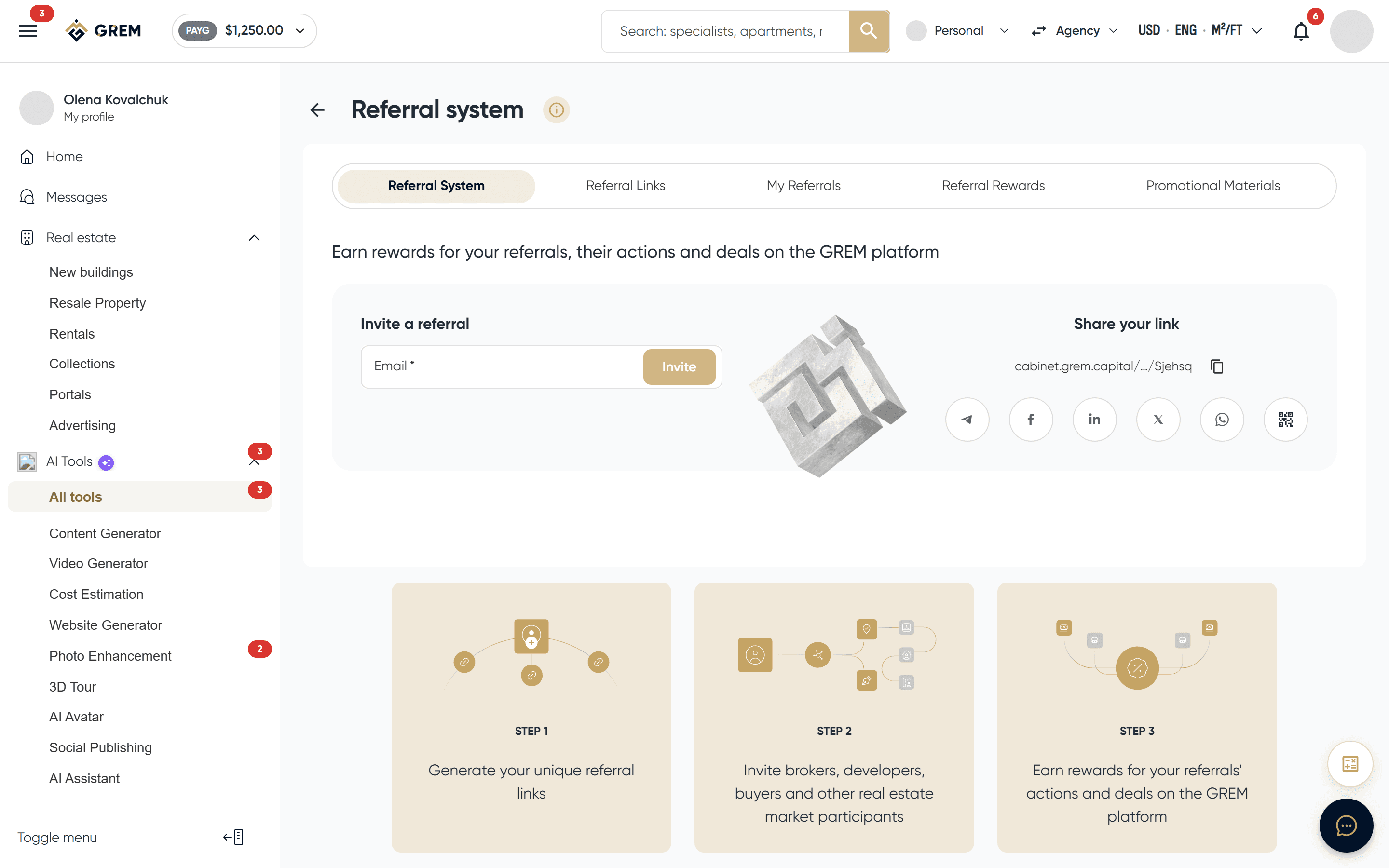Open the chat support bubble
The height and width of the screenshot is (868, 1389).
[x=1346, y=826]
